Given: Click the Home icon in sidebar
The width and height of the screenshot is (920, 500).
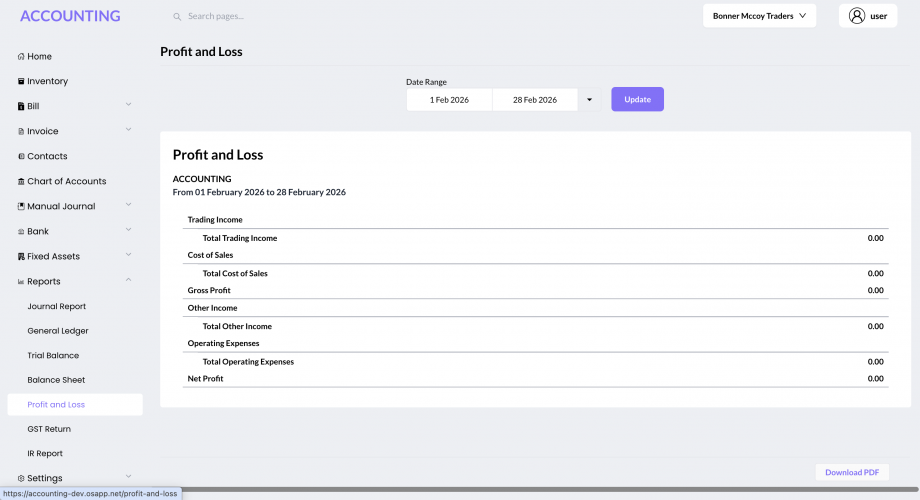Looking at the screenshot, I should (x=21, y=57).
